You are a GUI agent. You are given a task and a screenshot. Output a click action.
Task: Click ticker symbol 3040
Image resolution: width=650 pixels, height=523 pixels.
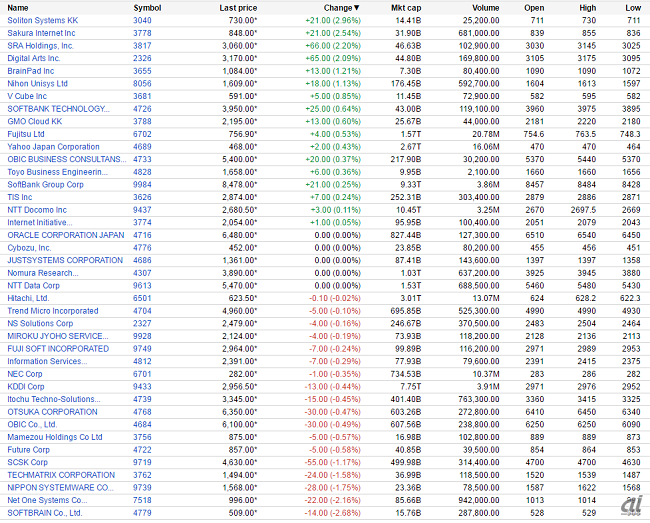(x=142, y=20)
